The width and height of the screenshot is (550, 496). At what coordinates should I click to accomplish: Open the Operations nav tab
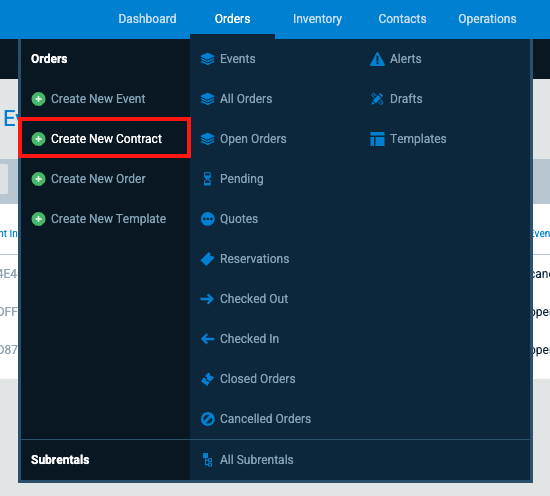[x=487, y=19]
